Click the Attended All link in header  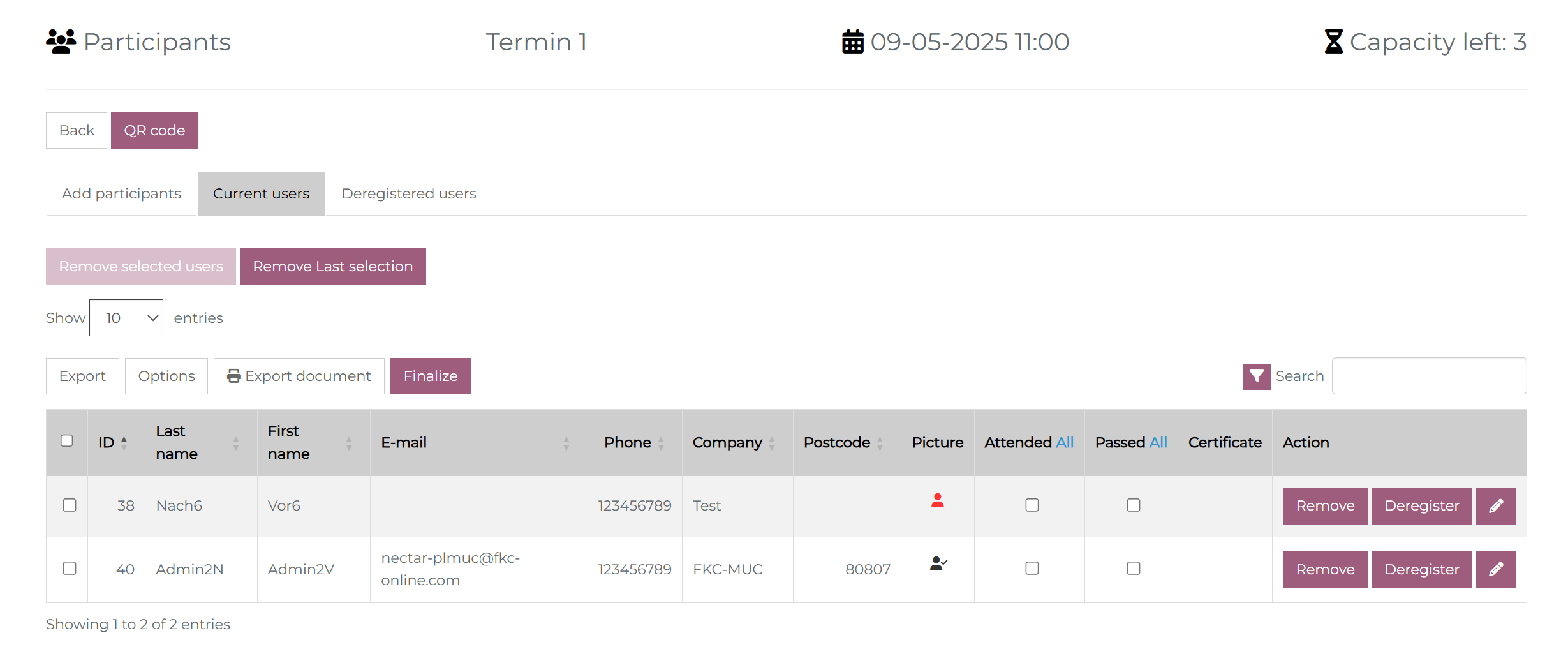tap(1064, 443)
